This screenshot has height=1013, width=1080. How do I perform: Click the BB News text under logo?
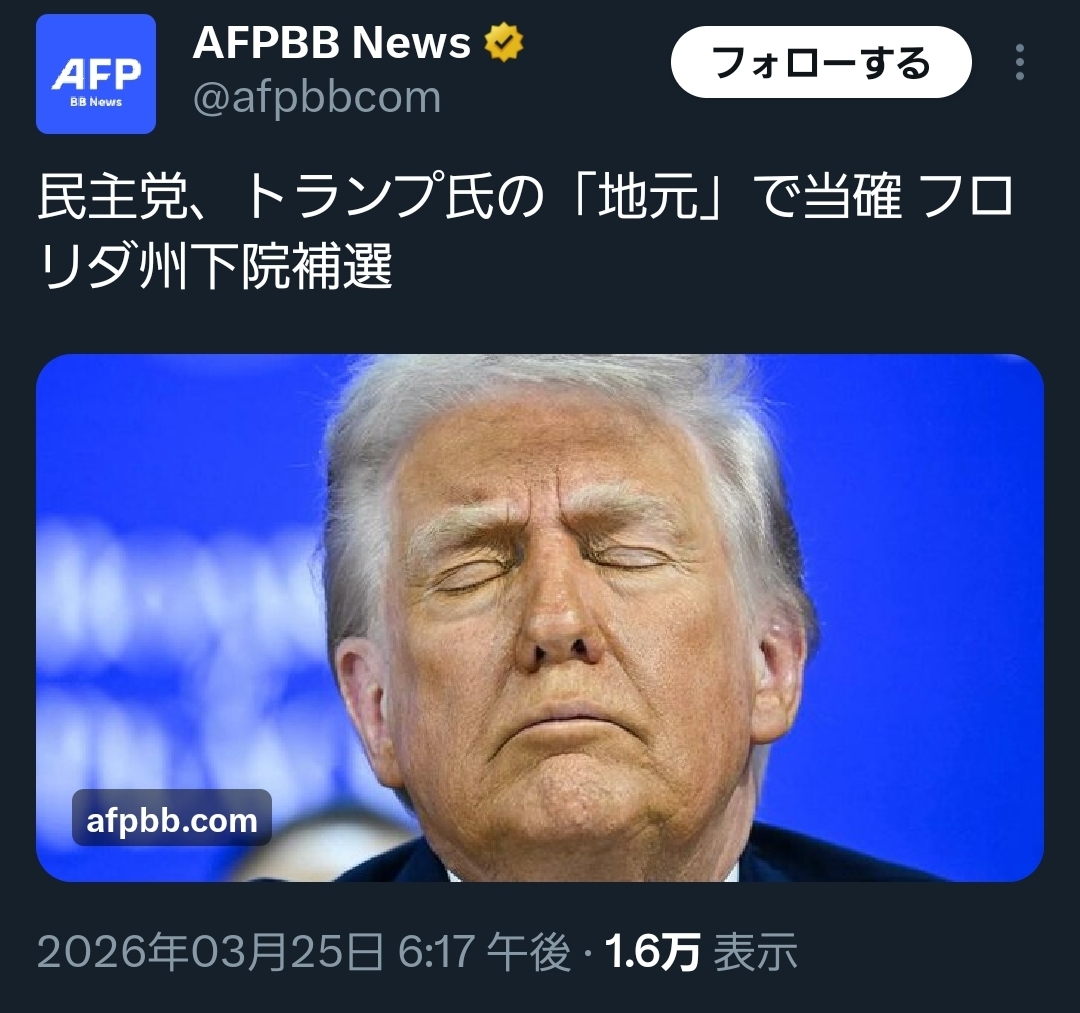click(96, 102)
